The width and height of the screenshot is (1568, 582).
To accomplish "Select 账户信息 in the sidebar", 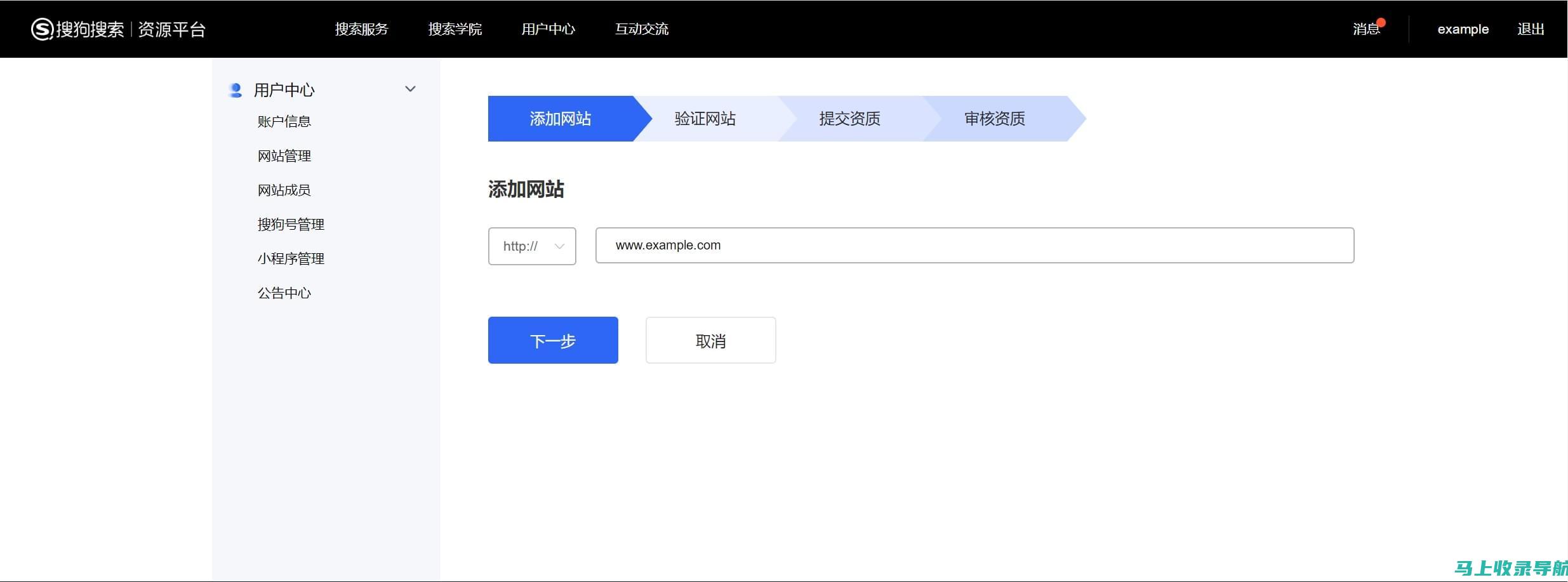I will point(284,121).
